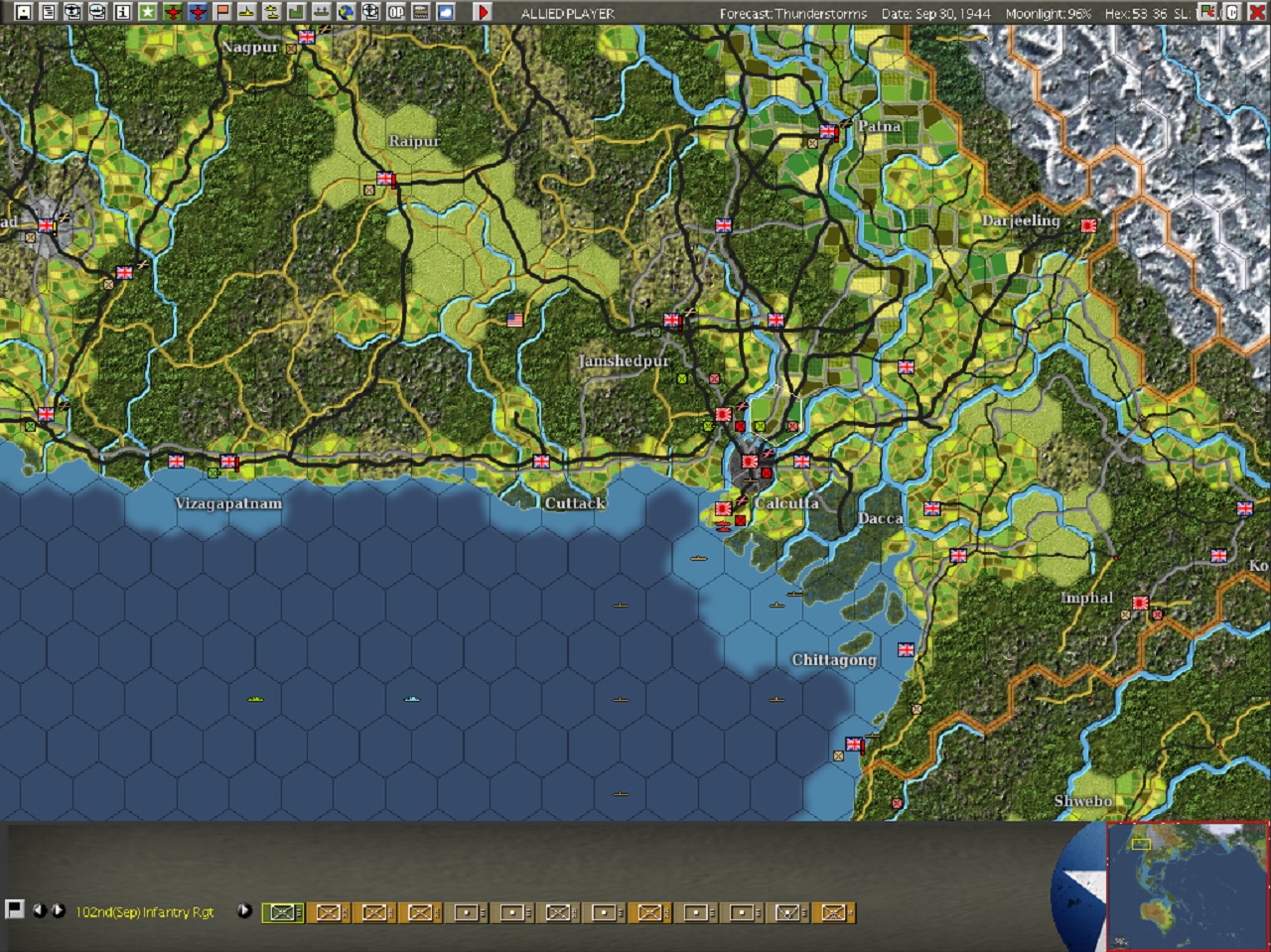
Task: Click the right arrow just before "102nd(Sep) Infantry Rgt"
Action: (x=58, y=910)
